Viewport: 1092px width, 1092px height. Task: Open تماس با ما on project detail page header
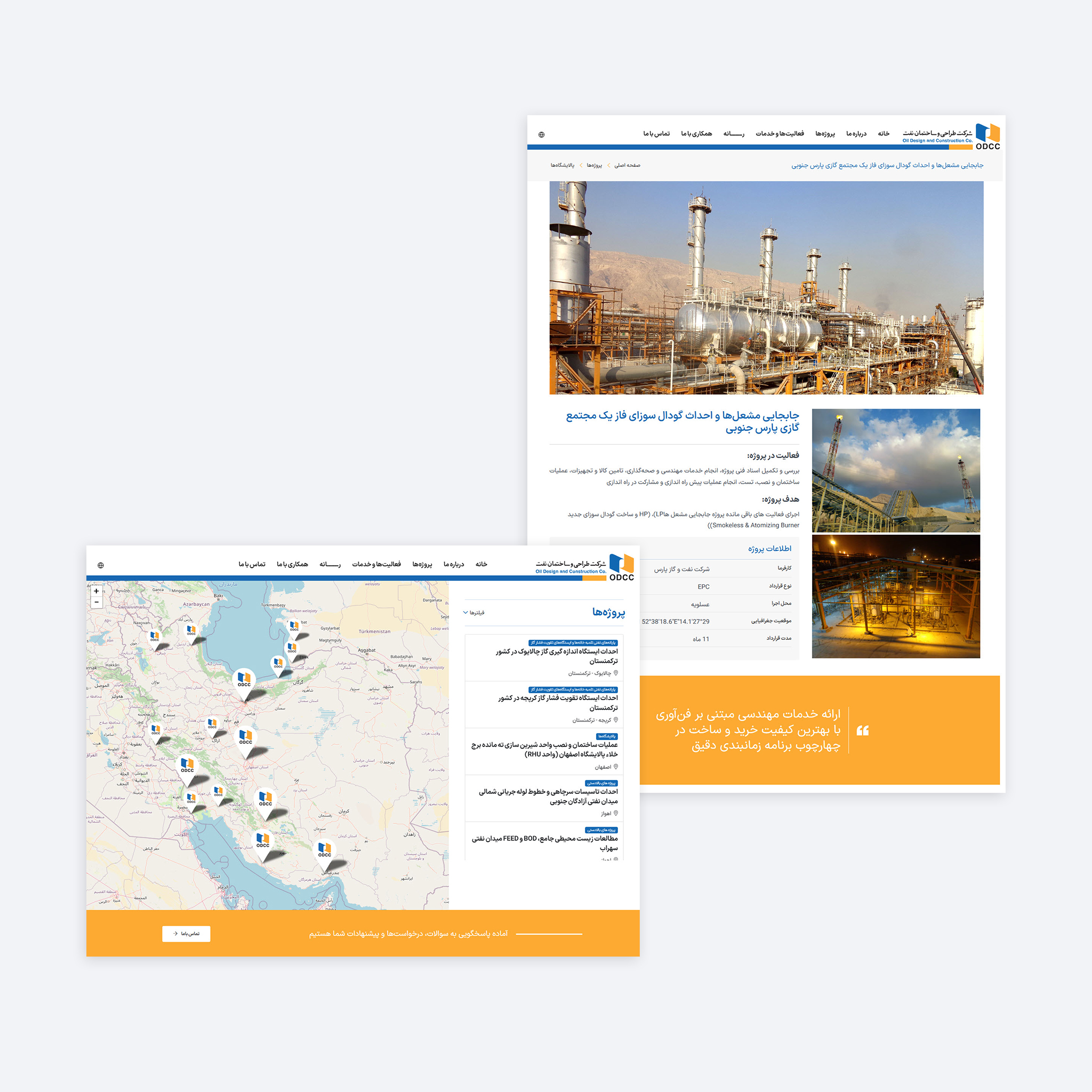[x=656, y=133]
